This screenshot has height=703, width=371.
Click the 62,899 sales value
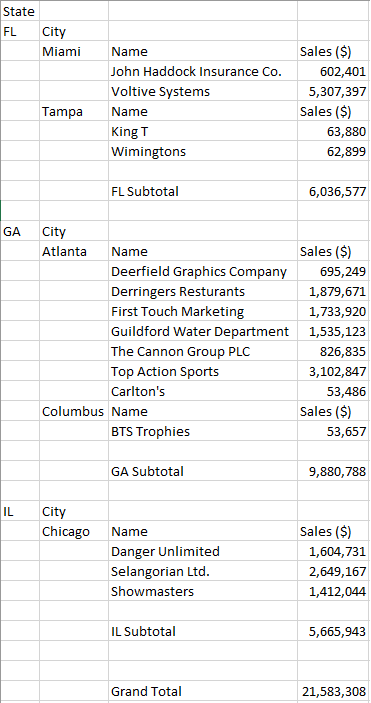pyautogui.click(x=334, y=152)
